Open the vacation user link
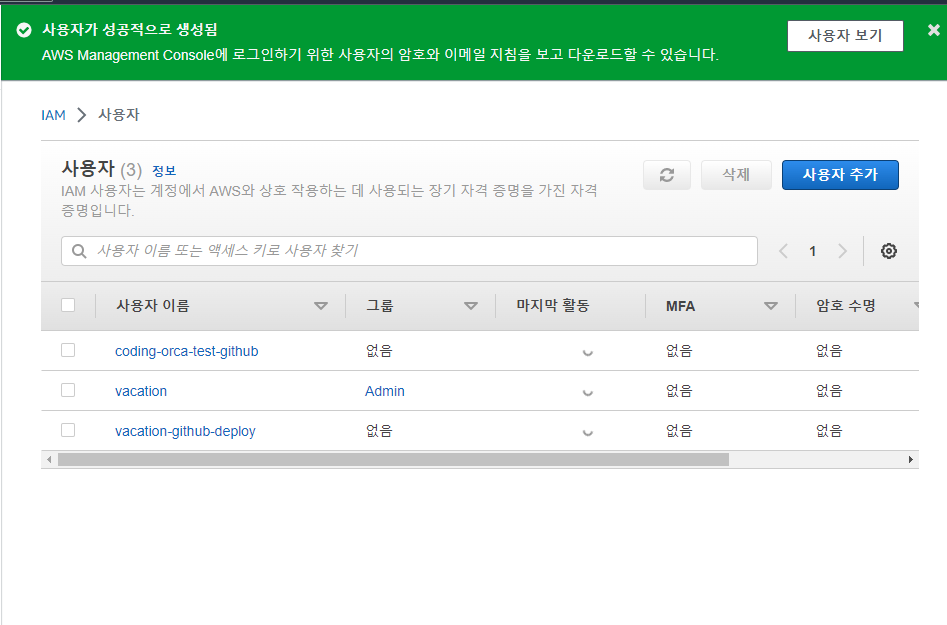This screenshot has width=947, height=625. point(141,391)
